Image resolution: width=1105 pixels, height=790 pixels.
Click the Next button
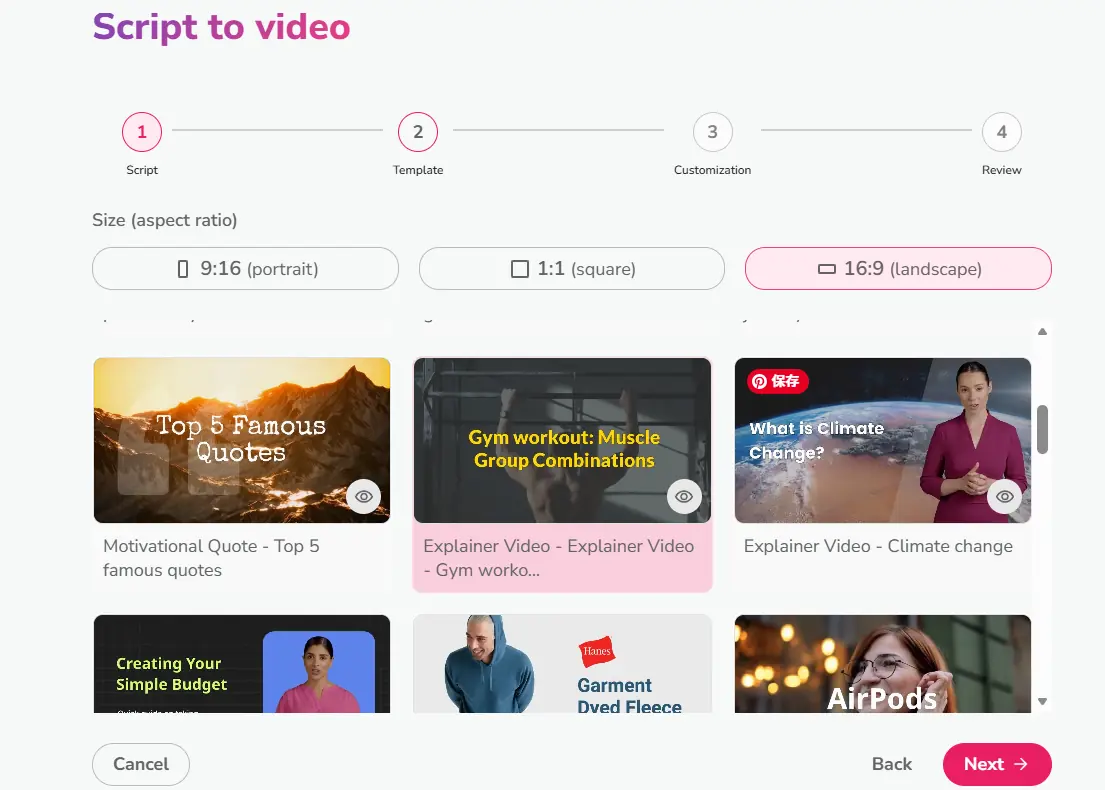tap(996, 764)
